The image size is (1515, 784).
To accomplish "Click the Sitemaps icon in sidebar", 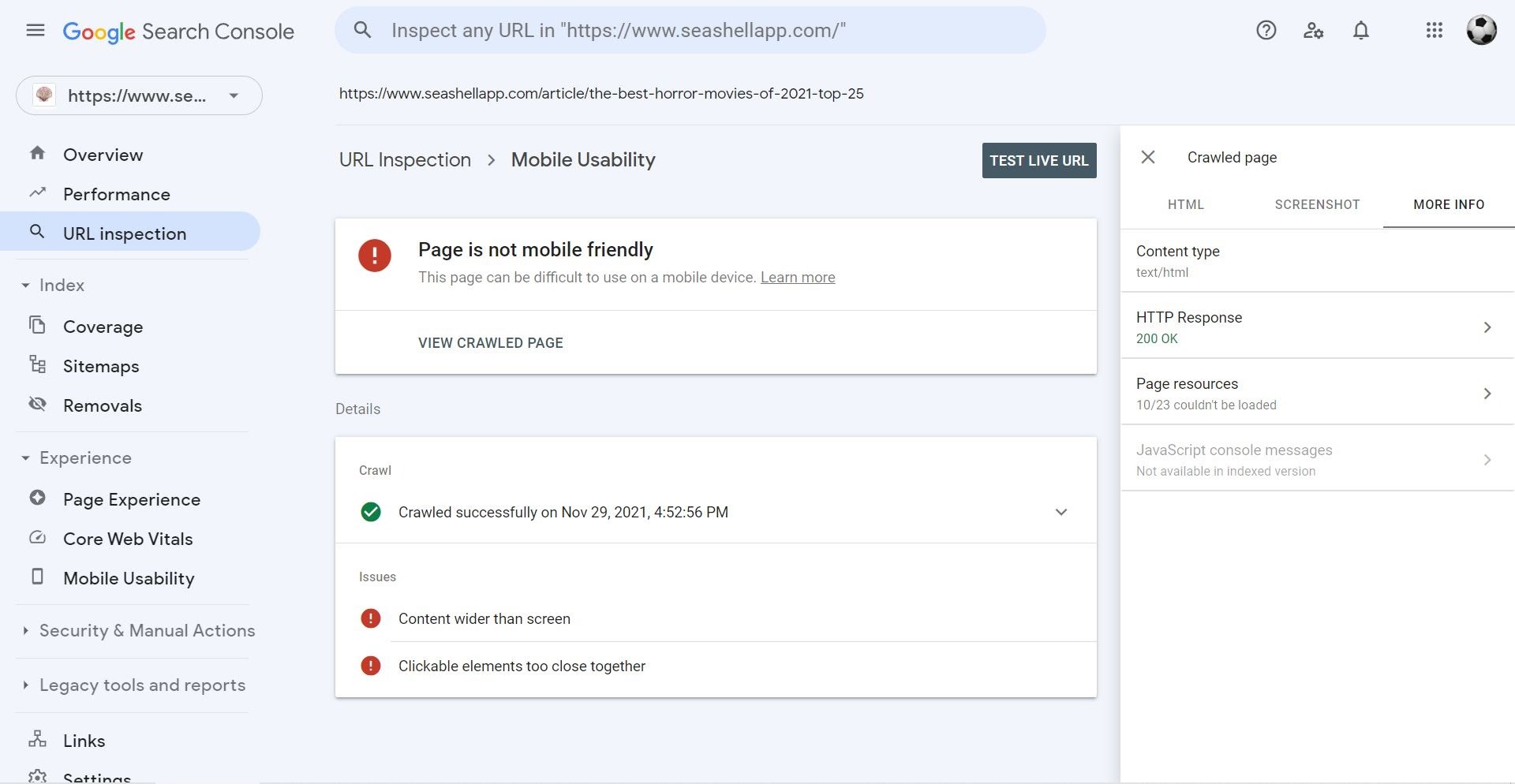I will point(37,365).
